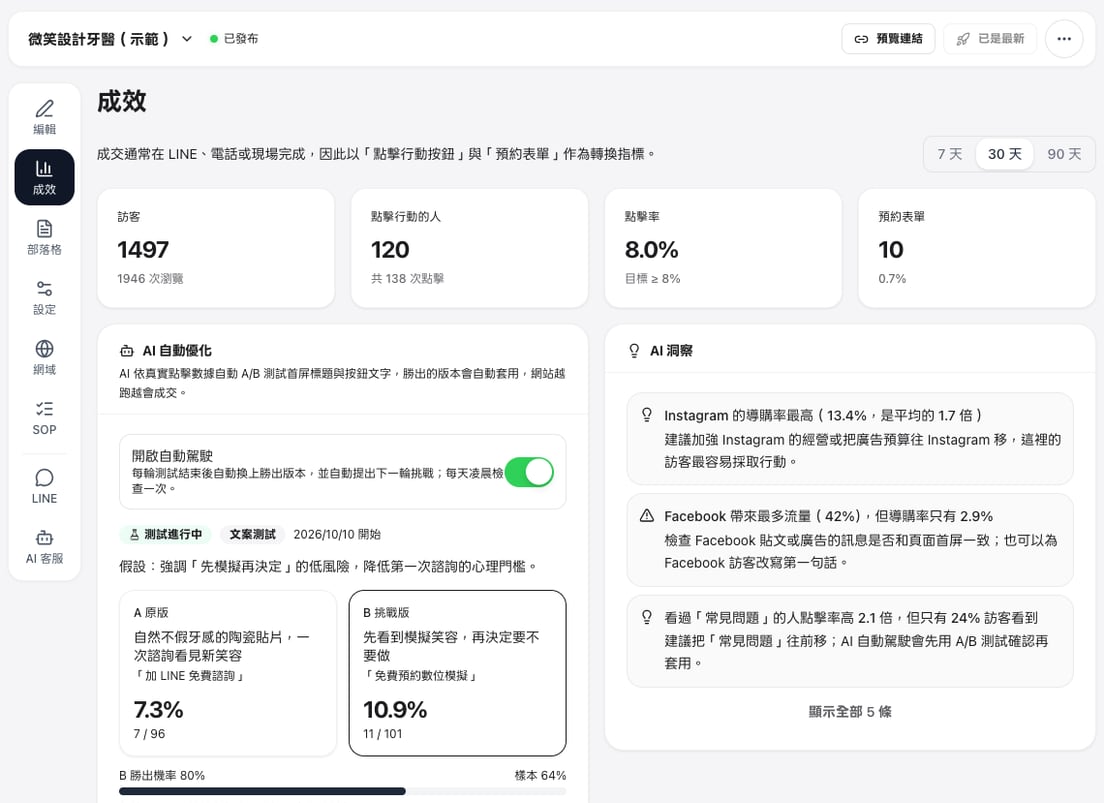Open the 部落格 document icon
The height and width of the screenshot is (803, 1104).
click(x=44, y=228)
